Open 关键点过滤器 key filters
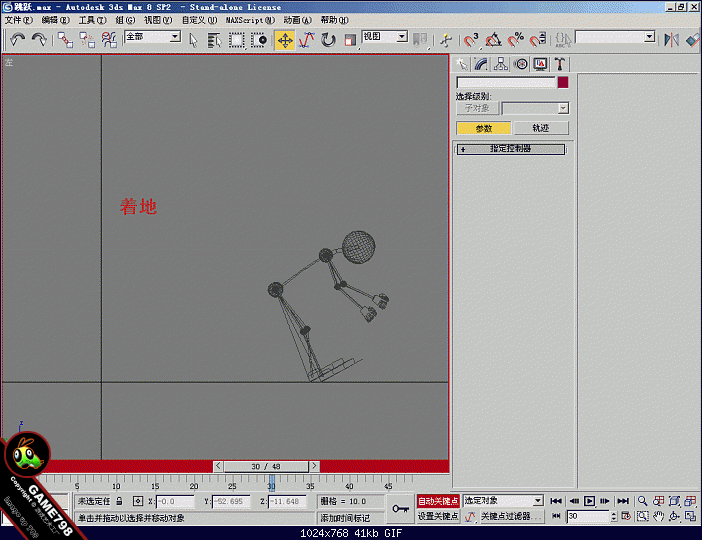The image size is (702, 540). pyautogui.click(x=511, y=516)
